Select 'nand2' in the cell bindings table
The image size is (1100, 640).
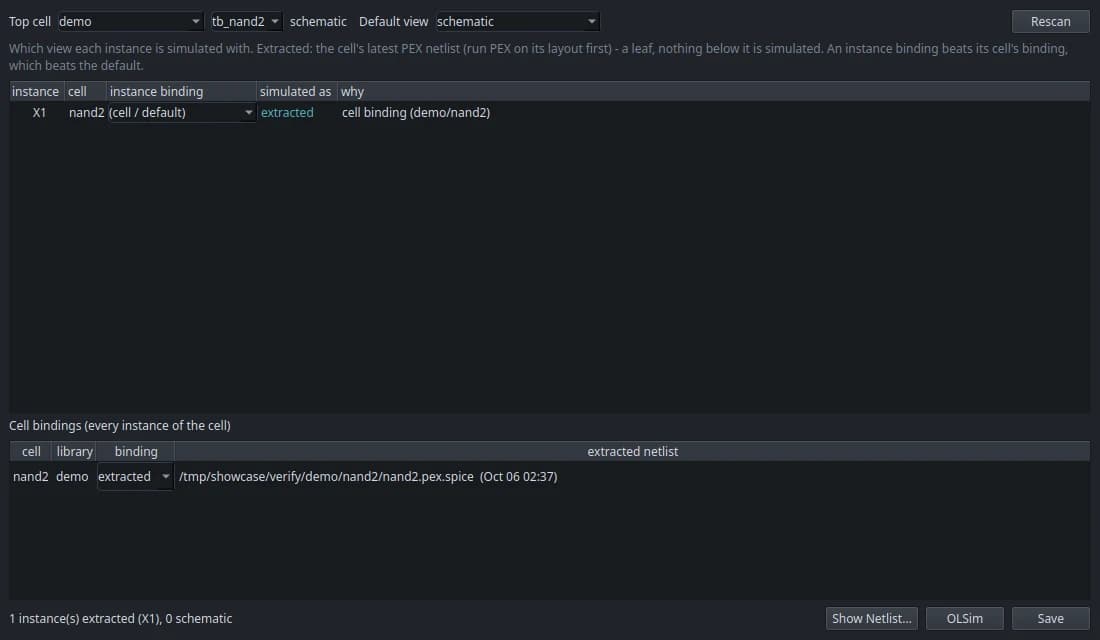click(x=31, y=476)
